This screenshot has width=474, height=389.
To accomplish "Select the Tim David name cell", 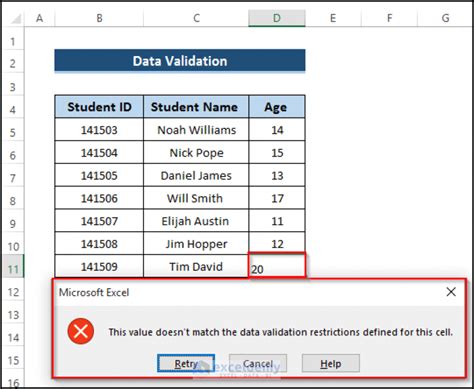I will (196, 266).
